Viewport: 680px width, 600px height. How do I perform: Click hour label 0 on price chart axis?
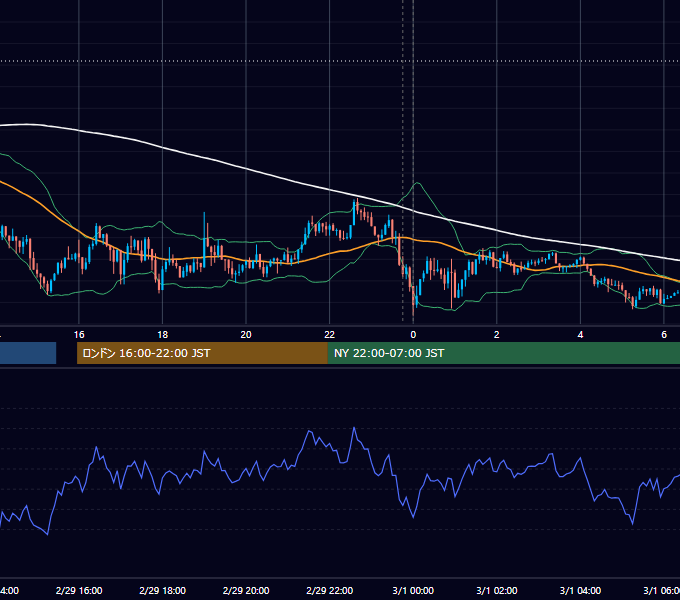[413, 335]
